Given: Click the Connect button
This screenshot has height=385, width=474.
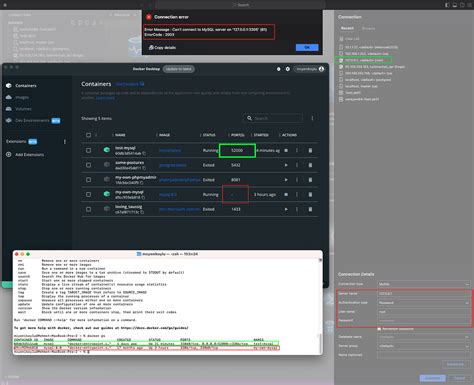Looking at the screenshot, I should click(x=433, y=378).
